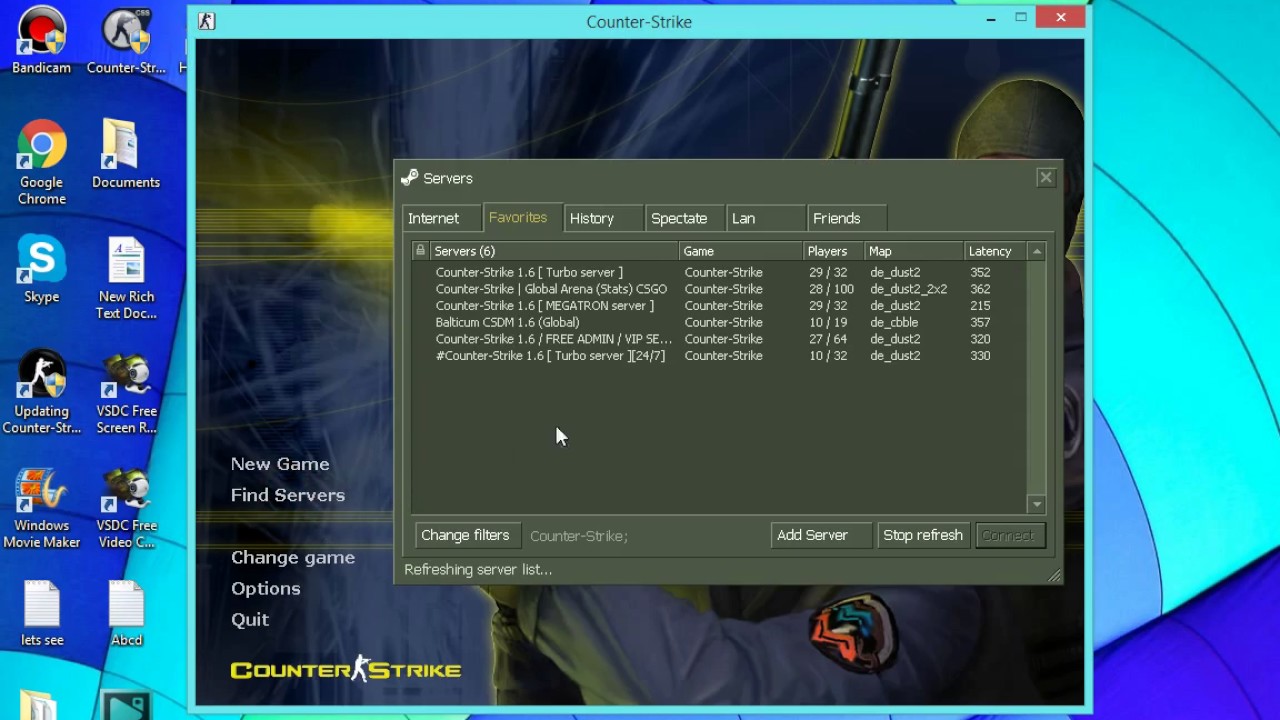
Task: Sort the list by Latency column
Action: coord(995,251)
